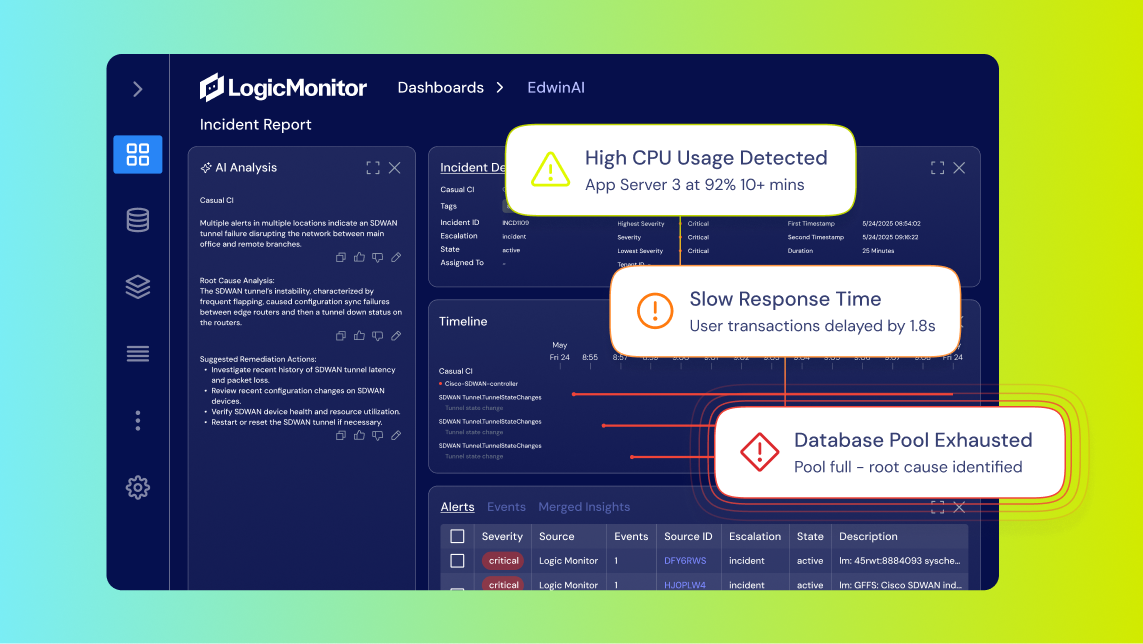Go to Dashboards breadcrumb

click(x=440, y=88)
